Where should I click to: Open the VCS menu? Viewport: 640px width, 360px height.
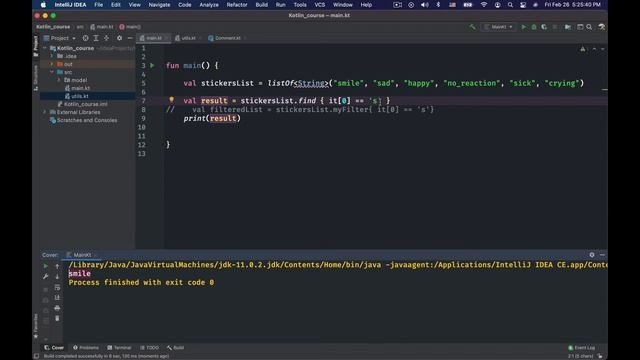[x=320, y=5]
